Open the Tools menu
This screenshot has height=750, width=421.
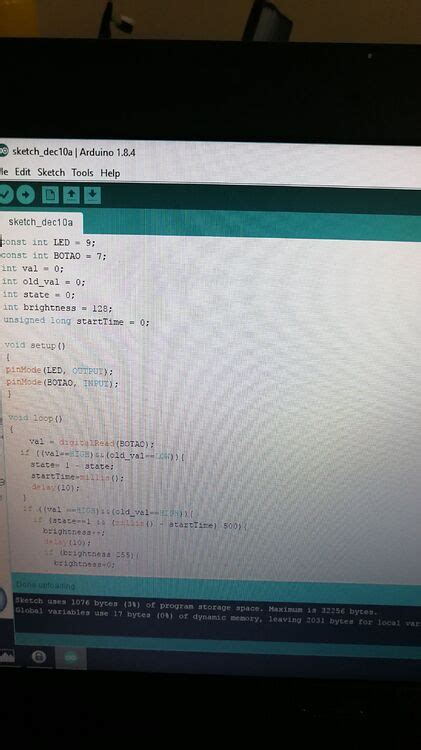pos(82,173)
